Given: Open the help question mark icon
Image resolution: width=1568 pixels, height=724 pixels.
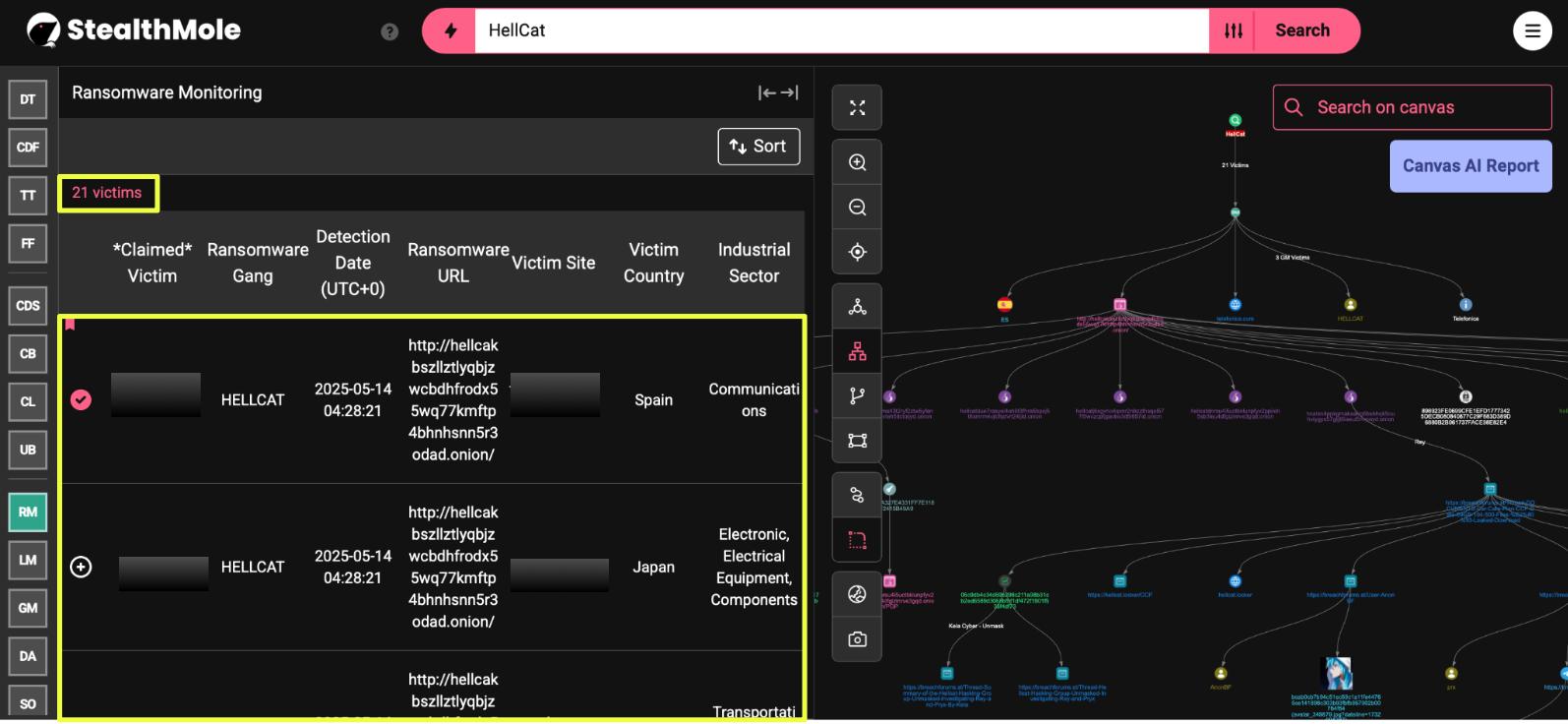Looking at the screenshot, I should click(x=390, y=31).
